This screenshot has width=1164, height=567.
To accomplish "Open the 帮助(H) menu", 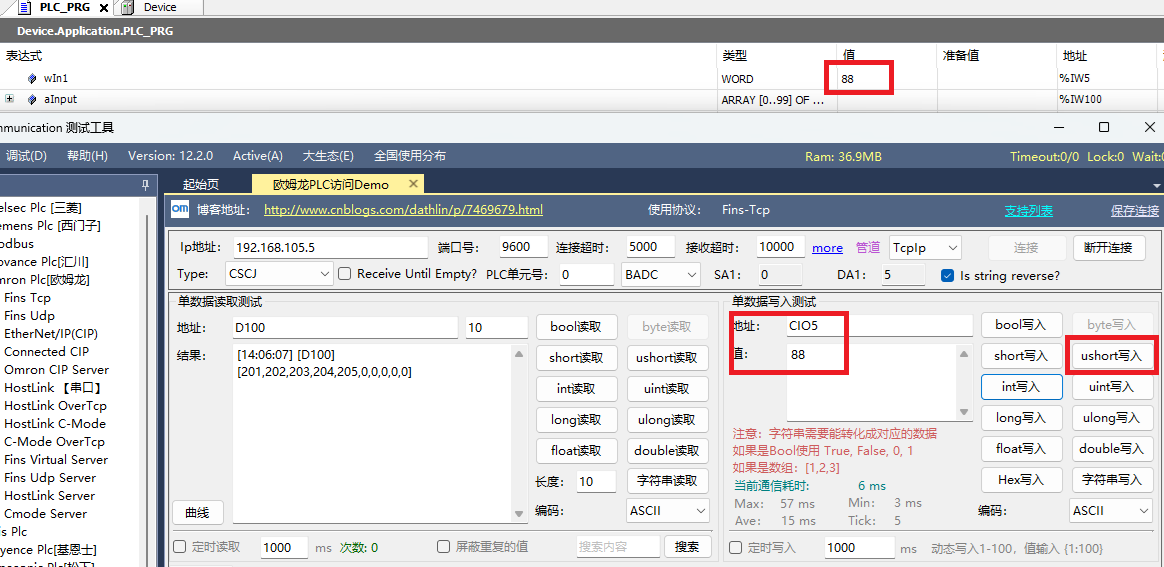I will pos(88,156).
